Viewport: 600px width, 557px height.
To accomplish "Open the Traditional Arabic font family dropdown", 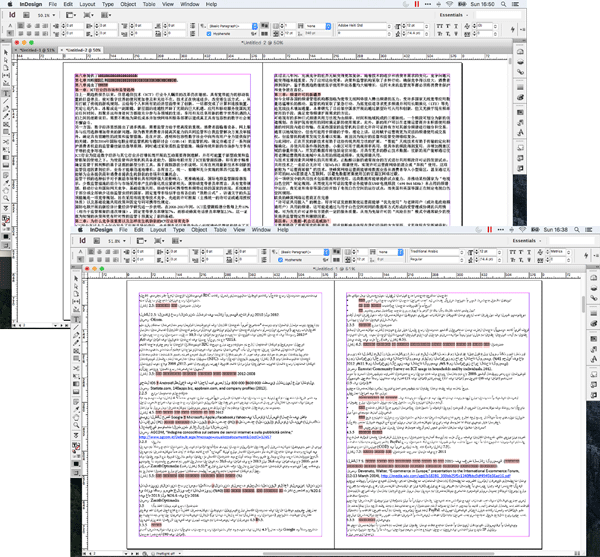I will click(462, 252).
